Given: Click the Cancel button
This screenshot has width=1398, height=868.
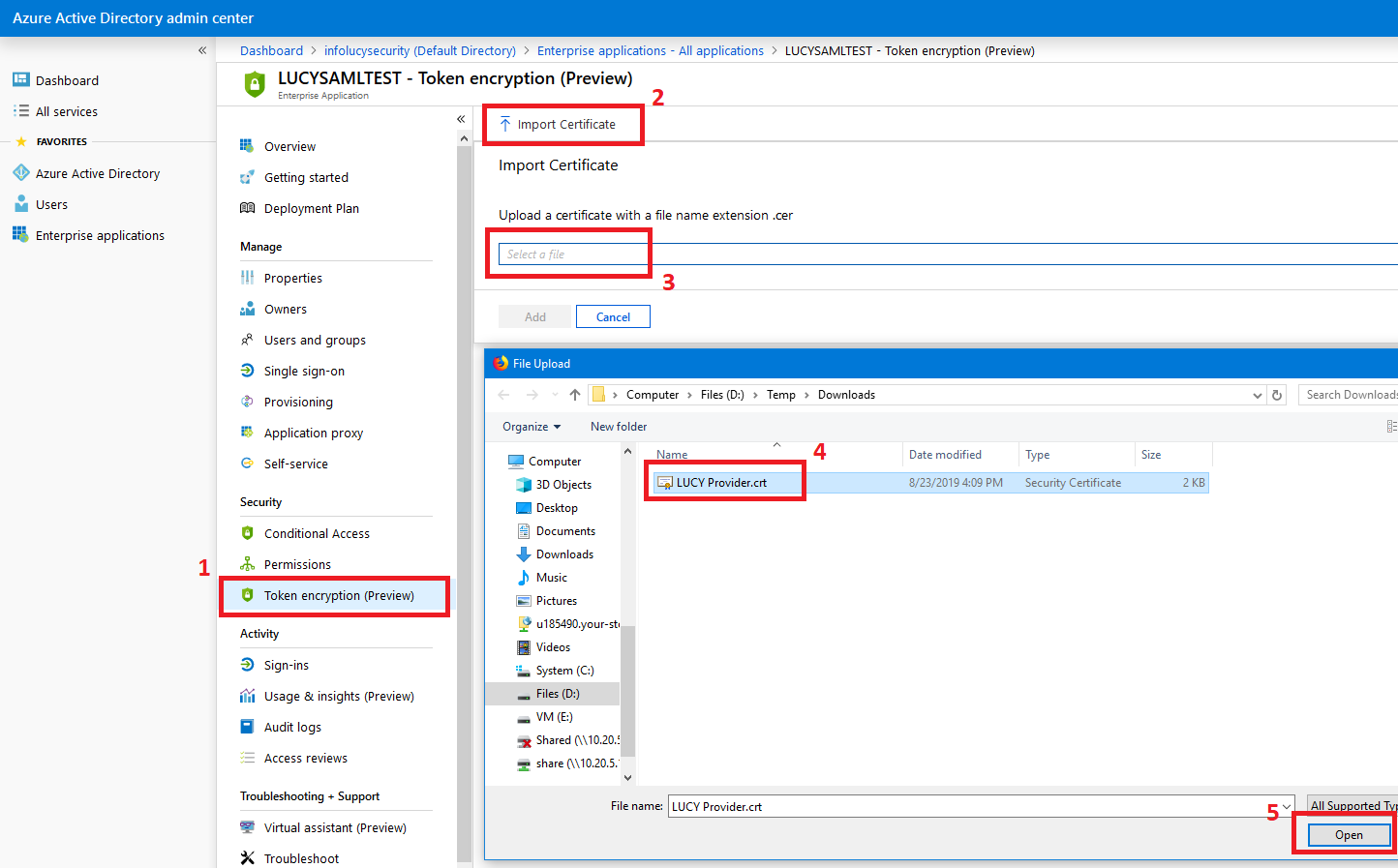Looking at the screenshot, I should coord(613,316).
